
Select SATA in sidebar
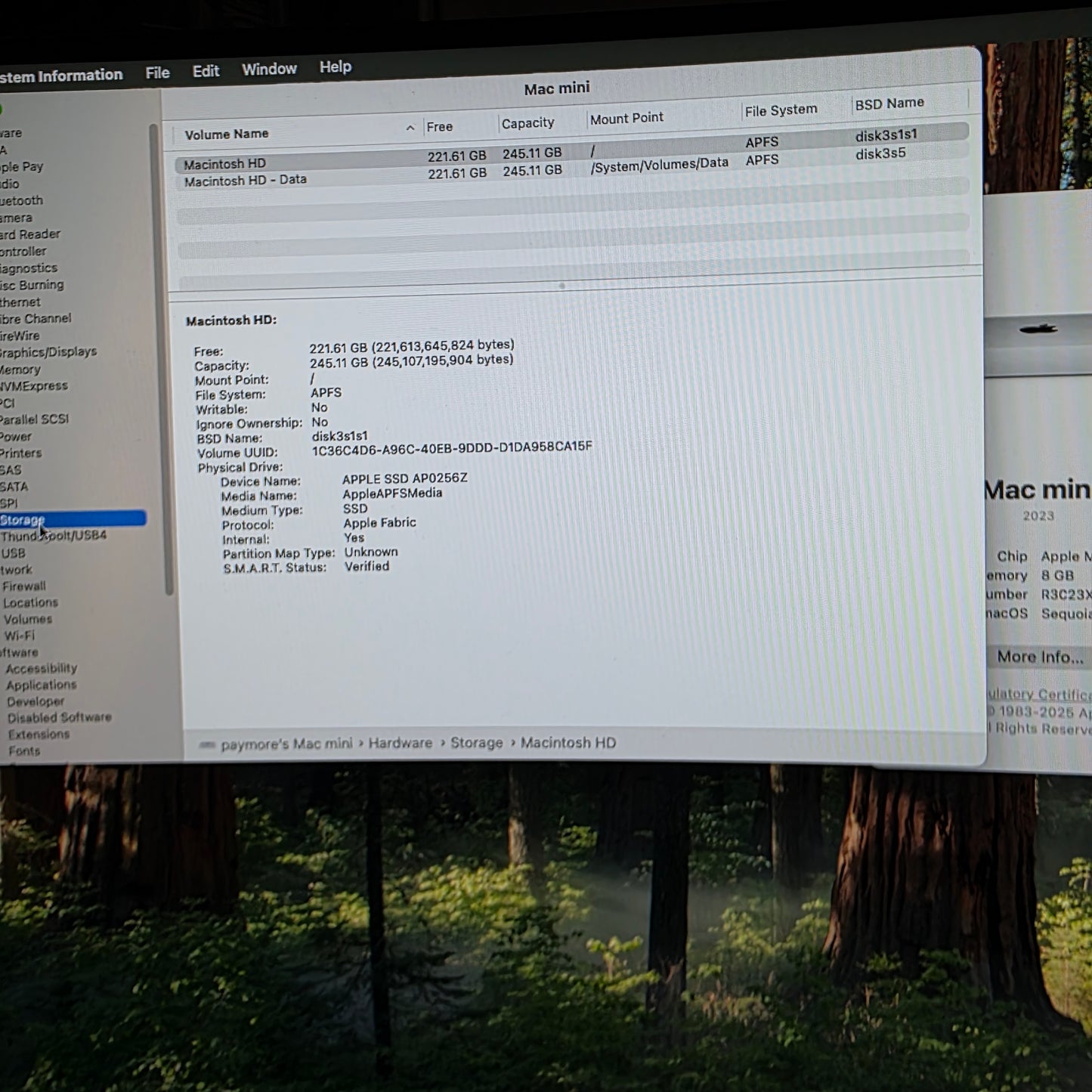(14, 486)
